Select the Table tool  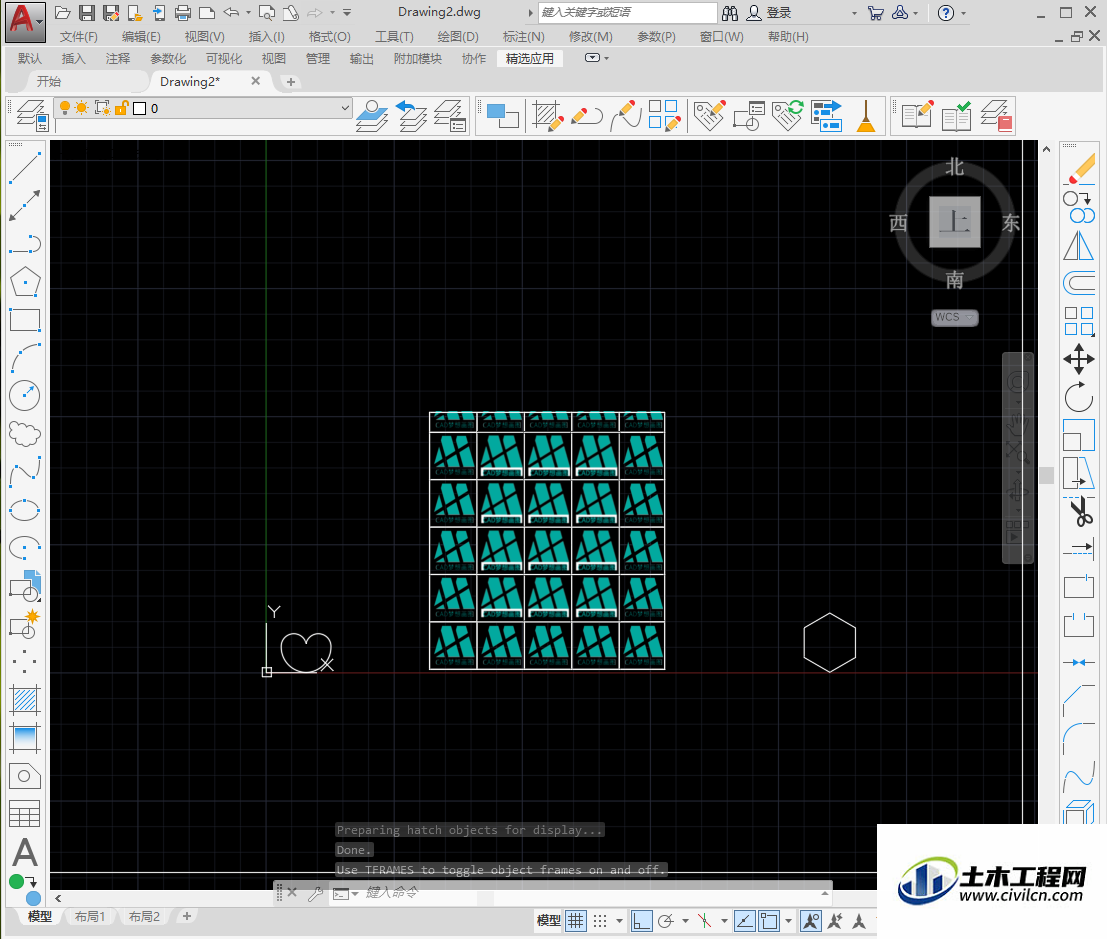25,814
